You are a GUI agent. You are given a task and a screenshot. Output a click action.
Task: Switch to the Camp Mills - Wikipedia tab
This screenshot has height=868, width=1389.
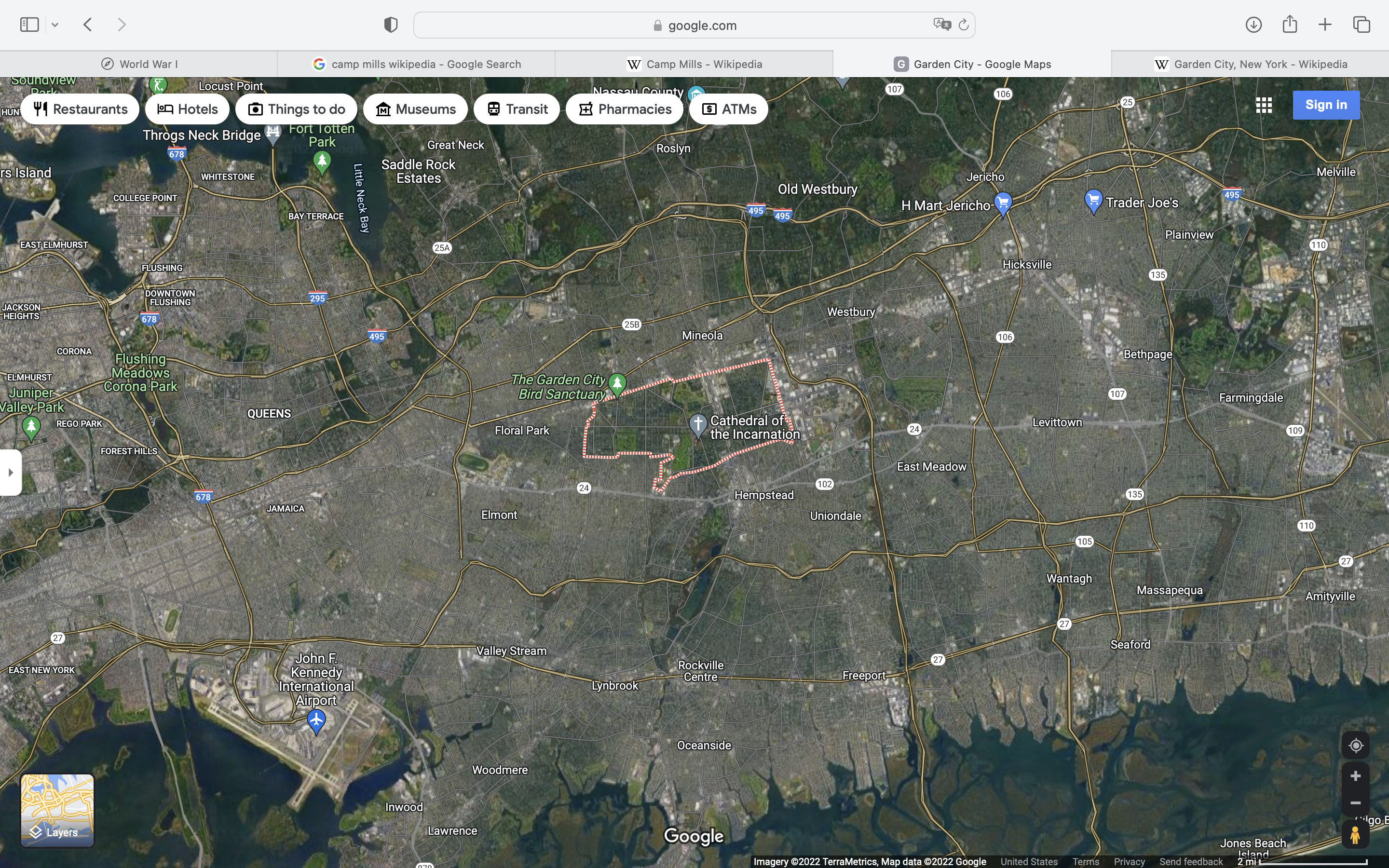tap(694, 64)
